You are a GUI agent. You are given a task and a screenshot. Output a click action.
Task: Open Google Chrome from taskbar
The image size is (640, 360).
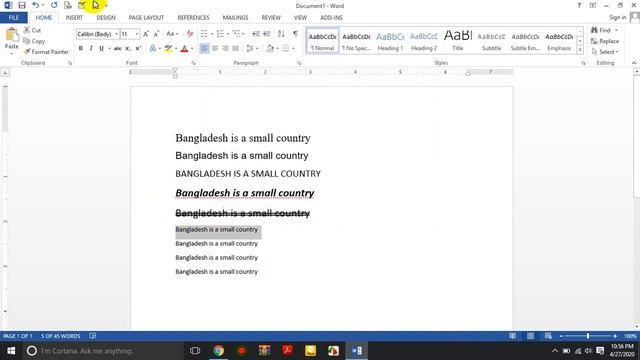coord(218,351)
